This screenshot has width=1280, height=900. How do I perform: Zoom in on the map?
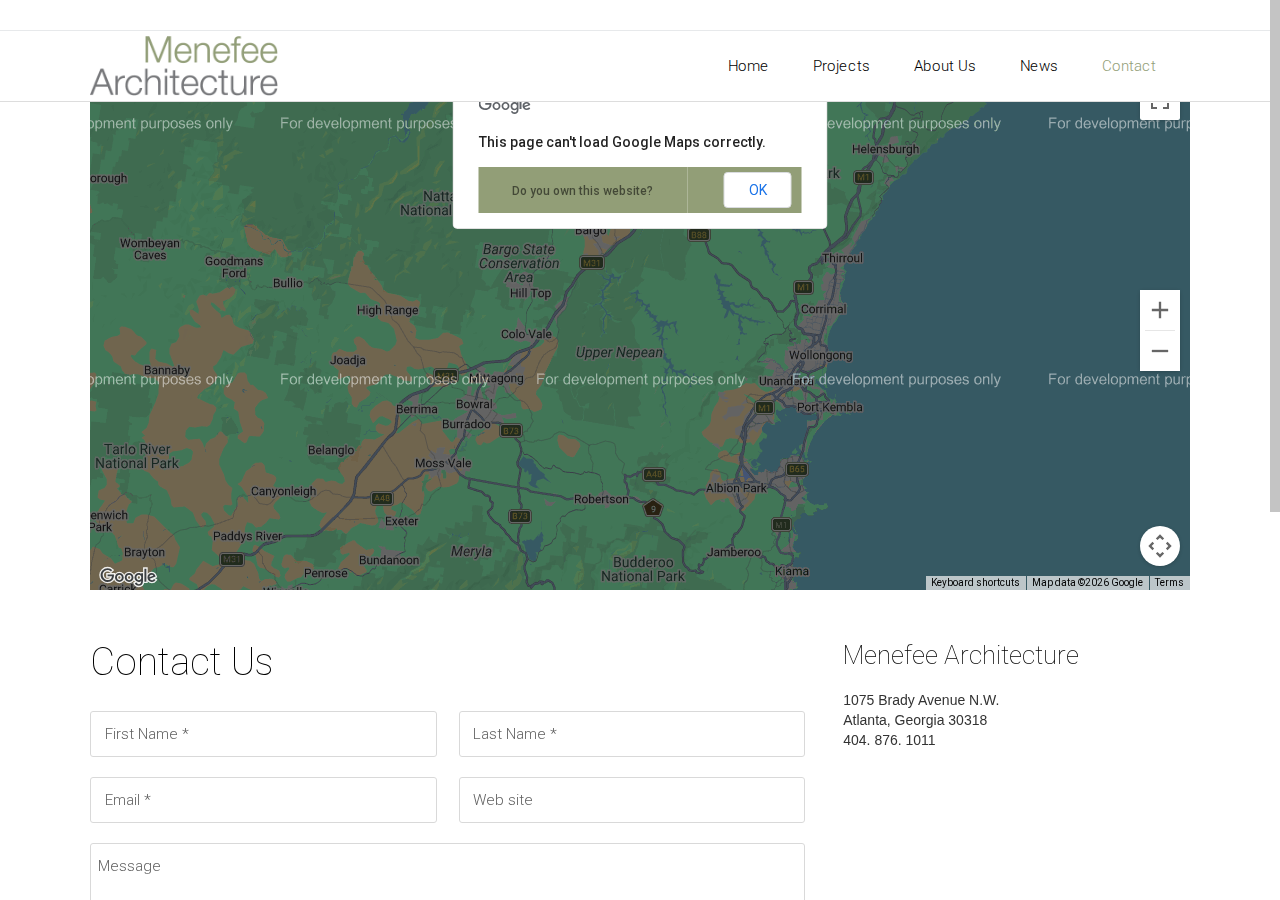coord(1160,310)
